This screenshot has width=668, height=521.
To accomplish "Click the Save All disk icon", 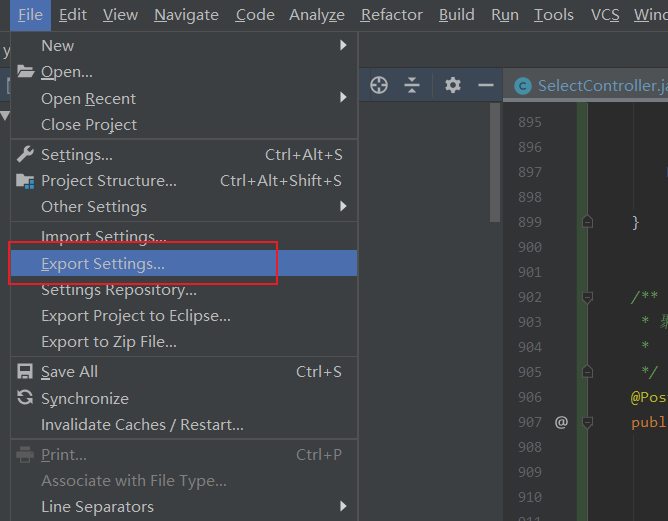I will pos(25,372).
